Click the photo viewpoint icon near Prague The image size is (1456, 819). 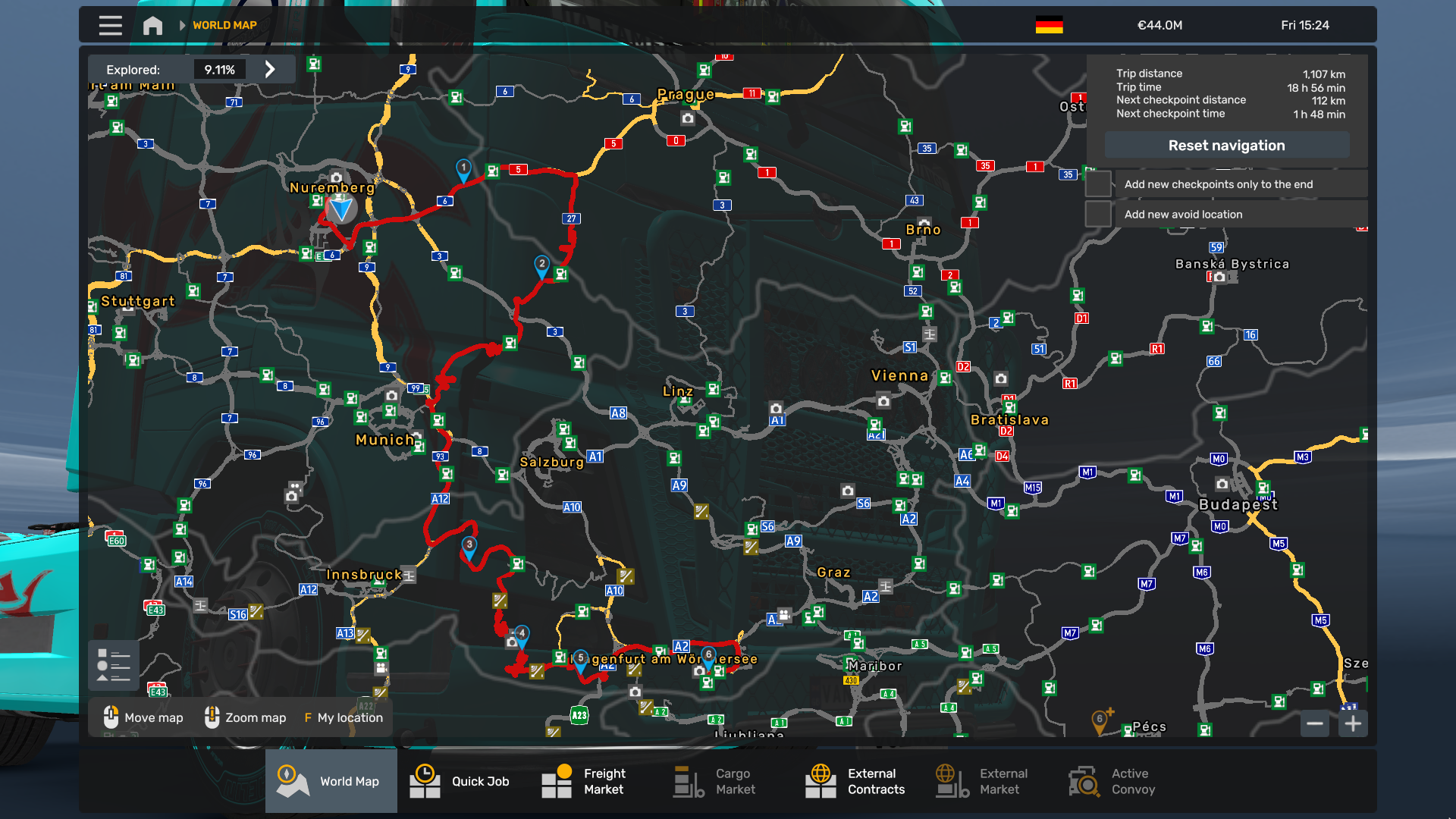687,118
